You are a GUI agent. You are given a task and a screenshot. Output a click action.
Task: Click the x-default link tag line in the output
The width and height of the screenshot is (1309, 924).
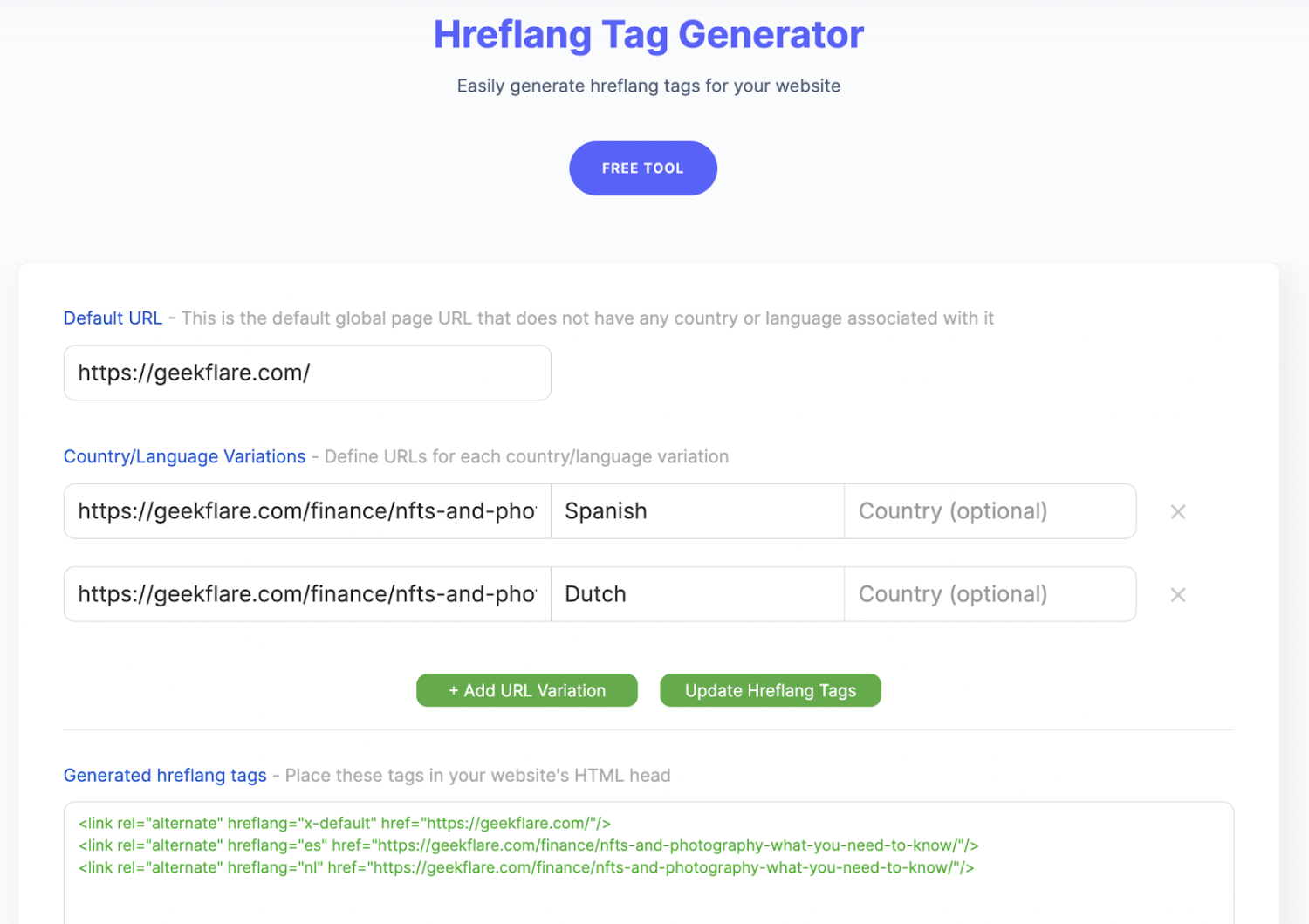(344, 824)
